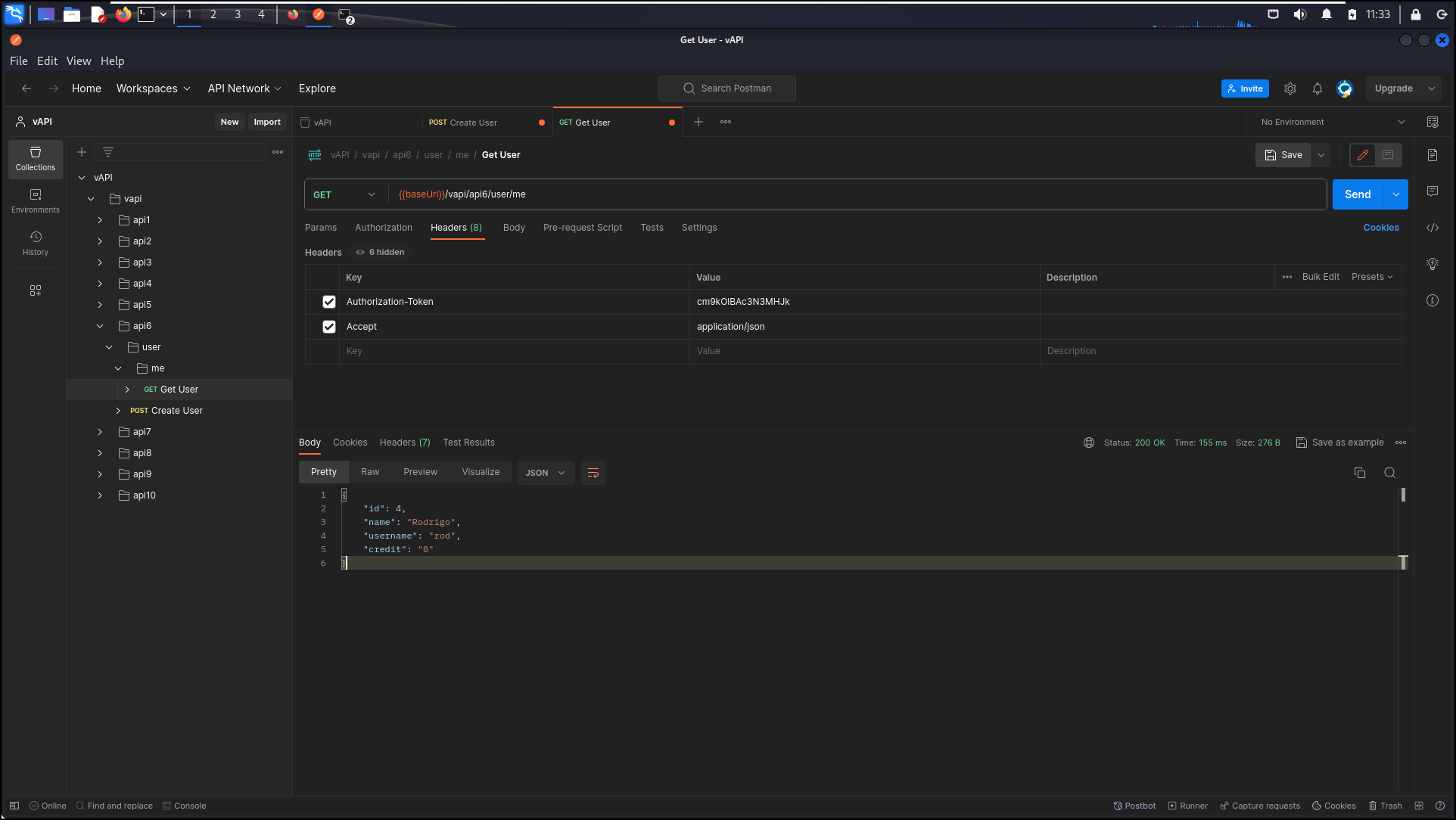Image resolution: width=1456 pixels, height=820 pixels.
Task: Open the collections panel more options ellipsis
Action: [278, 152]
